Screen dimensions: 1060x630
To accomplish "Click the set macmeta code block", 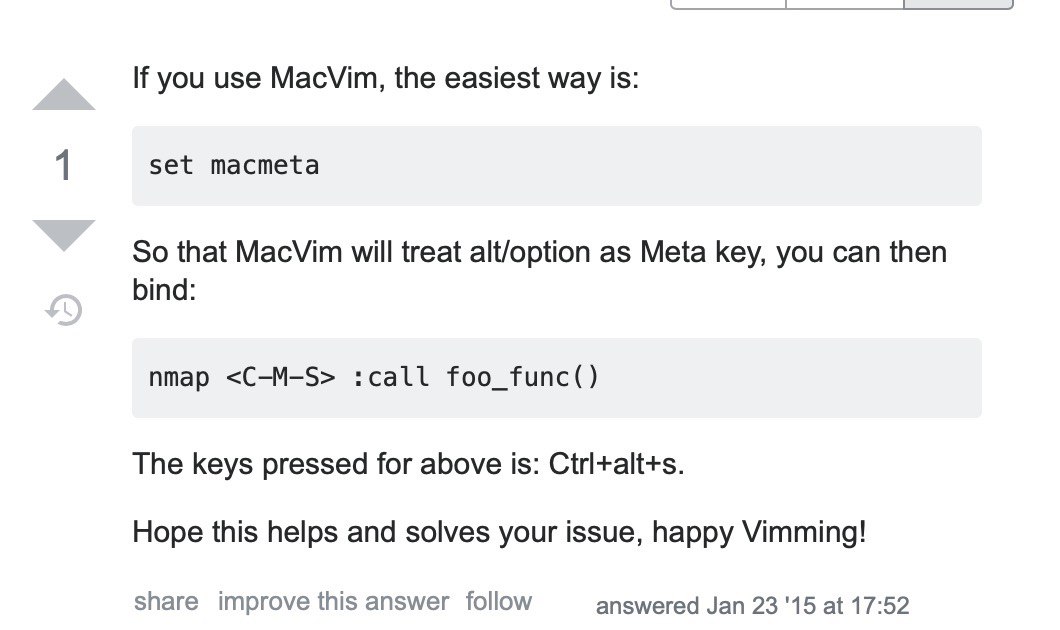I will click(556, 166).
